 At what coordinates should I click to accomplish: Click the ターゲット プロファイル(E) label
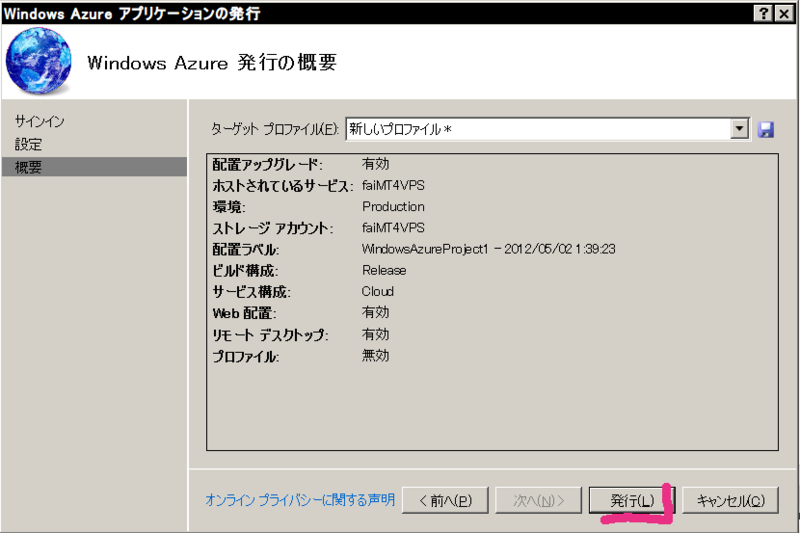point(274,130)
